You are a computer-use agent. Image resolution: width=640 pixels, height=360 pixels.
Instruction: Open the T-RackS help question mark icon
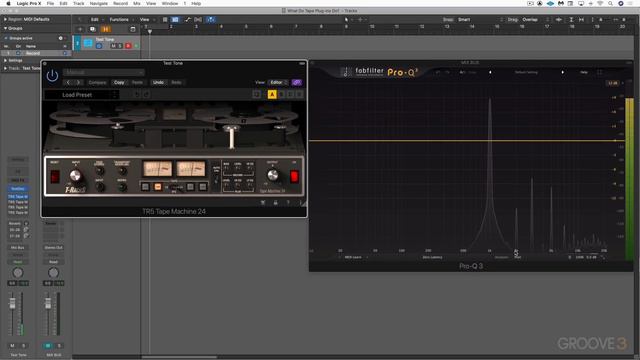(x=288, y=203)
